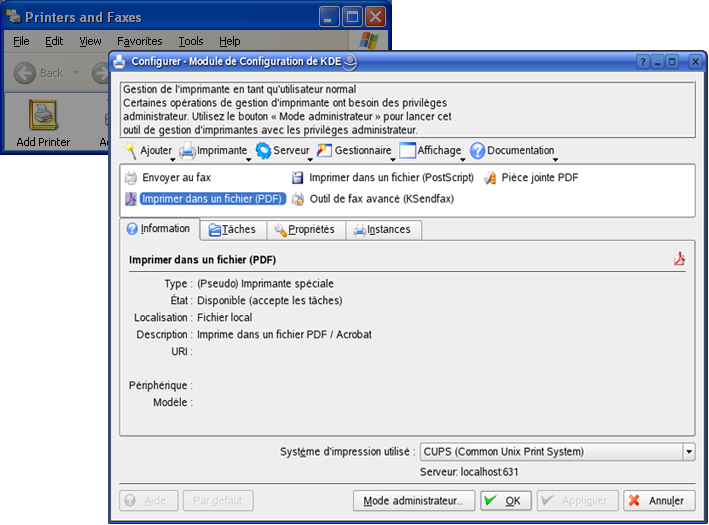Open File menu in Printers and Faxes
Viewport: 709px width, 525px height.
(21, 41)
